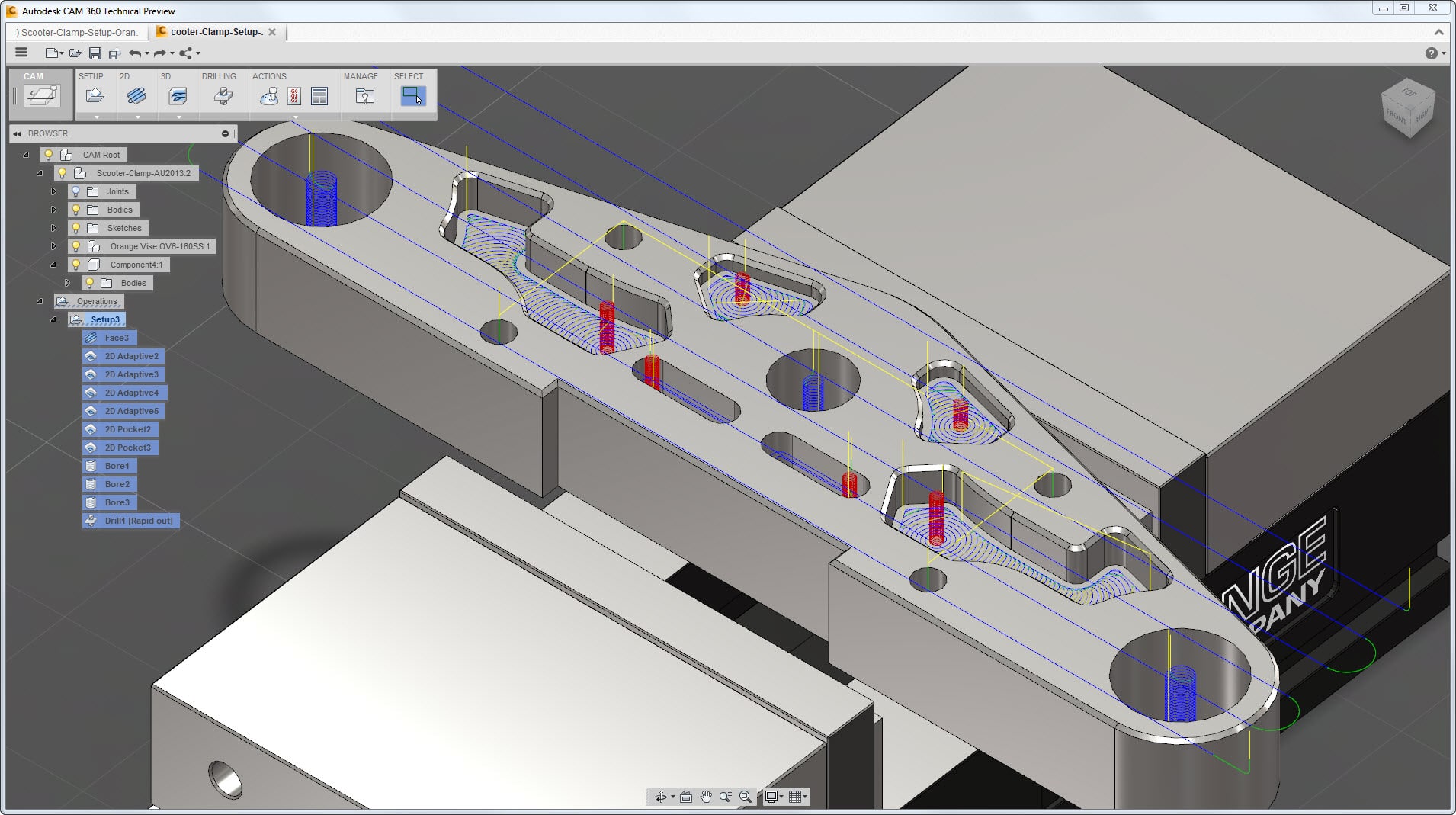The width and height of the screenshot is (1456, 815).
Task: Click the Setup Sheet icon
Action: (x=319, y=96)
